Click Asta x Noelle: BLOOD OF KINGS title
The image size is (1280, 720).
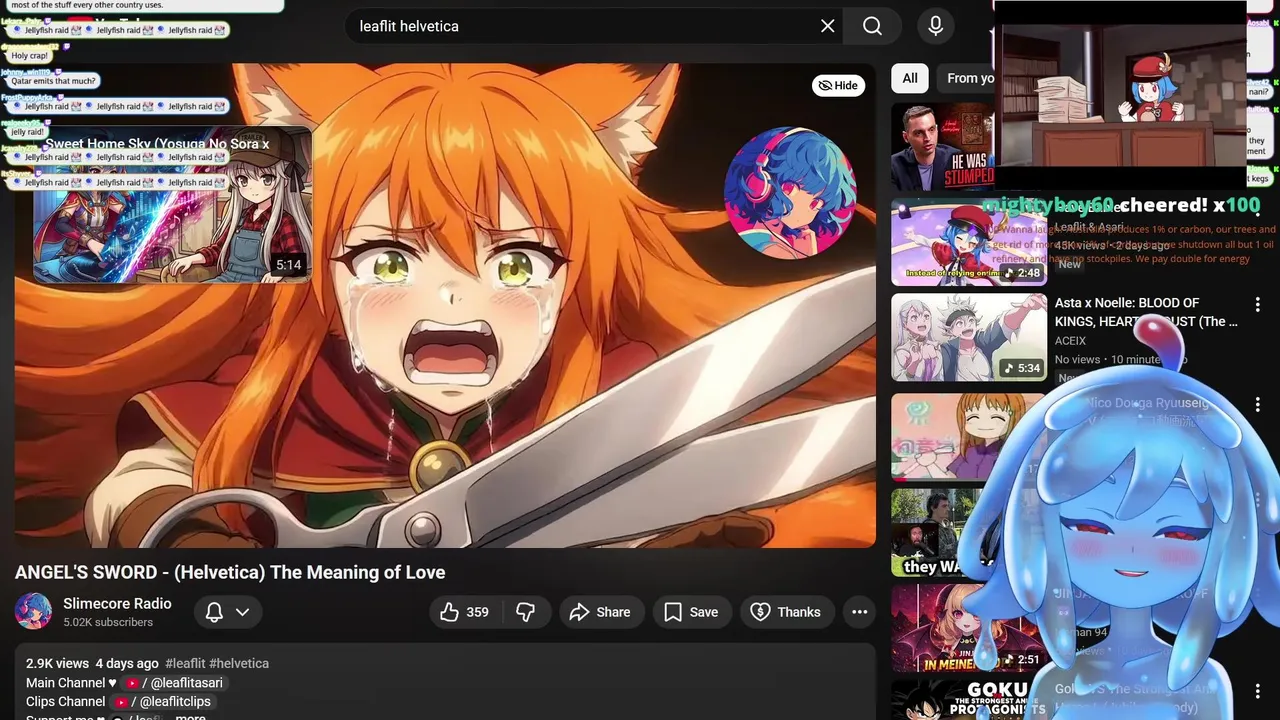click(x=1146, y=312)
